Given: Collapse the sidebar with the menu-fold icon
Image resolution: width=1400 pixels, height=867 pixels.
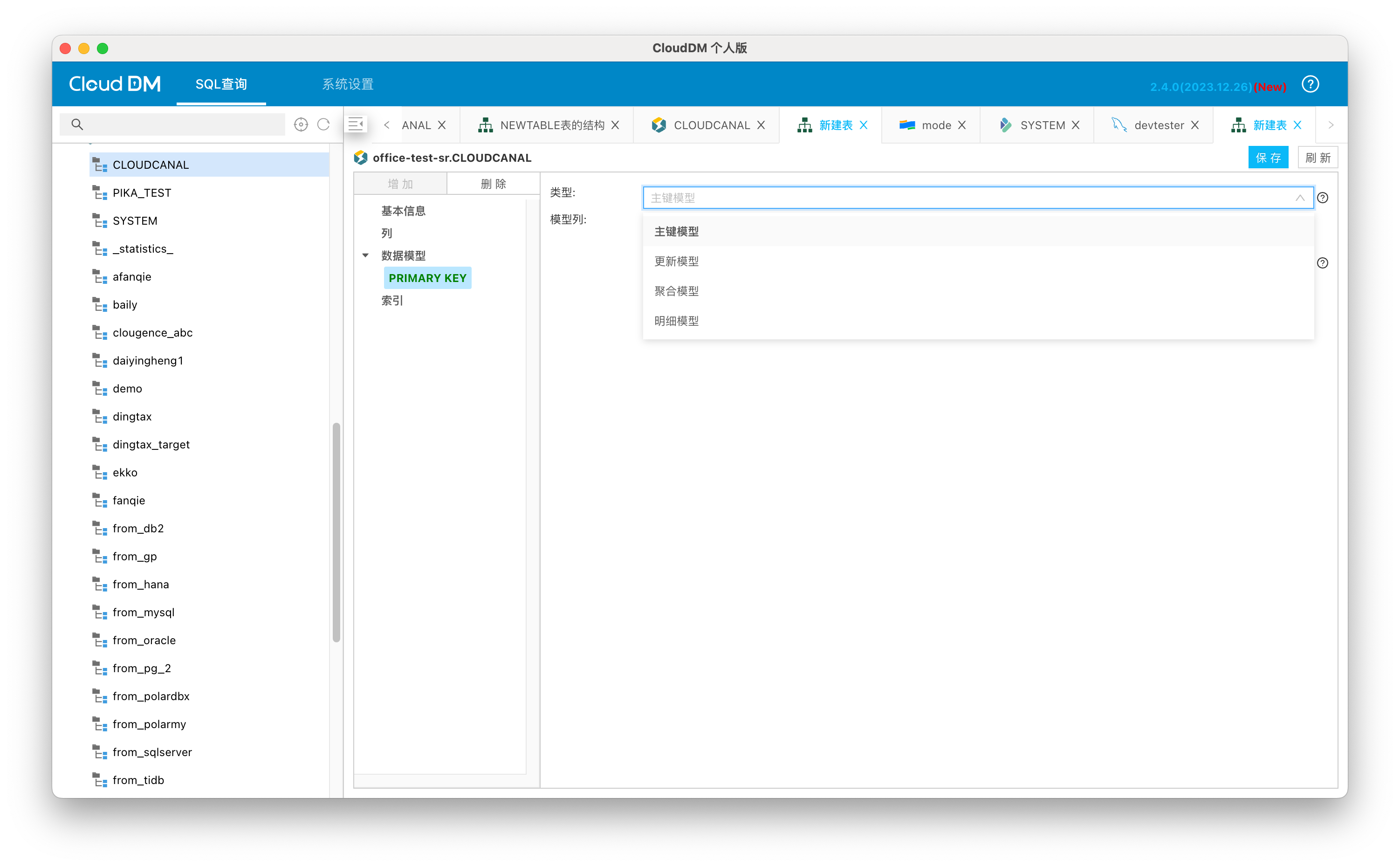Looking at the screenshot, I should [x=356, y=124].
